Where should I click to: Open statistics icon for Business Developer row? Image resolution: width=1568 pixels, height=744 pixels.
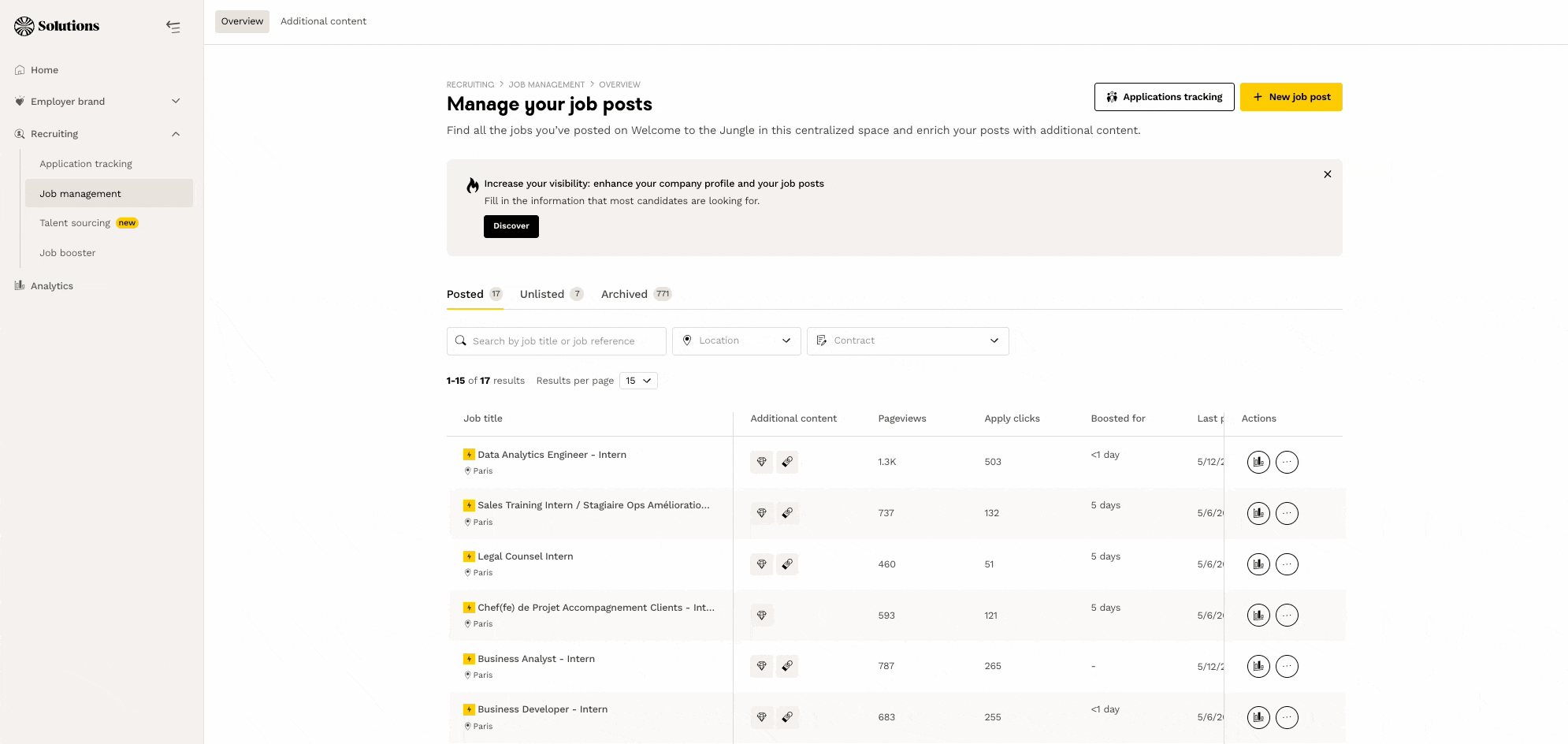tap(1258, 717)
